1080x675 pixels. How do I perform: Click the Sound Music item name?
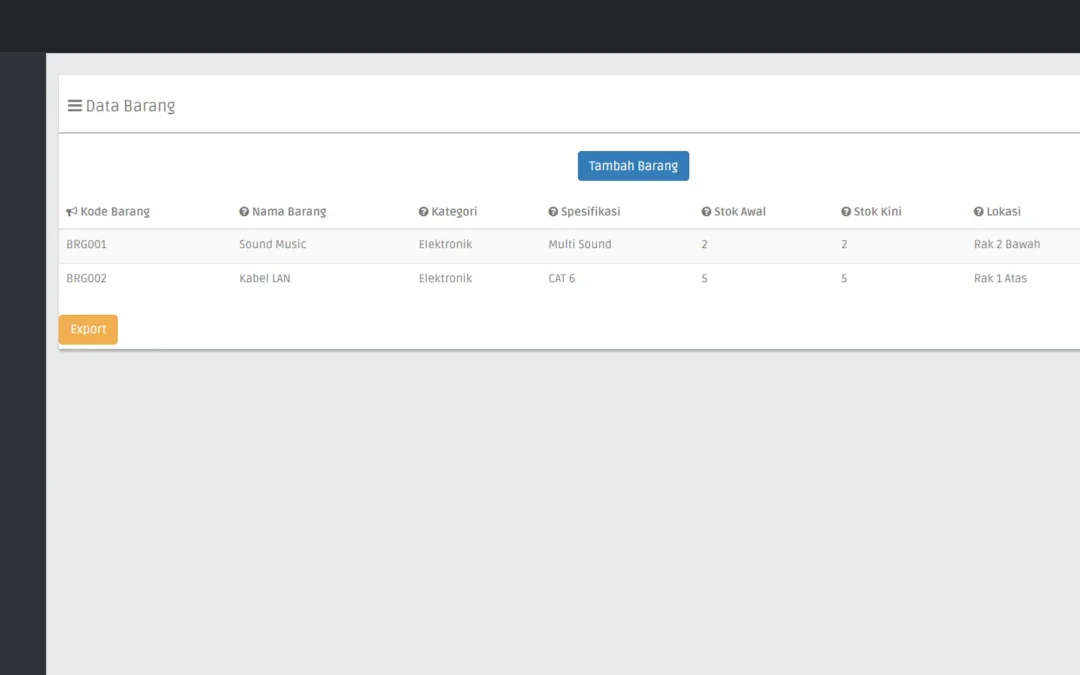click(x=272, y=245)
